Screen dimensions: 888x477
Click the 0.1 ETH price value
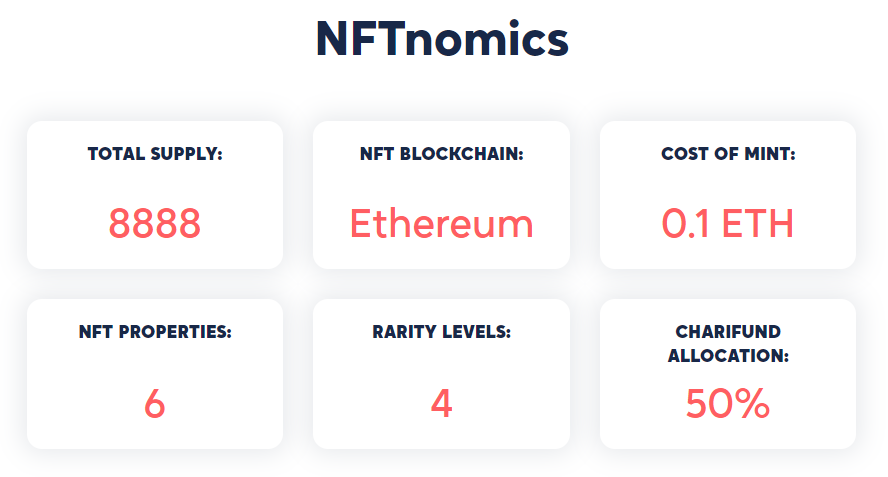(728, 223)
